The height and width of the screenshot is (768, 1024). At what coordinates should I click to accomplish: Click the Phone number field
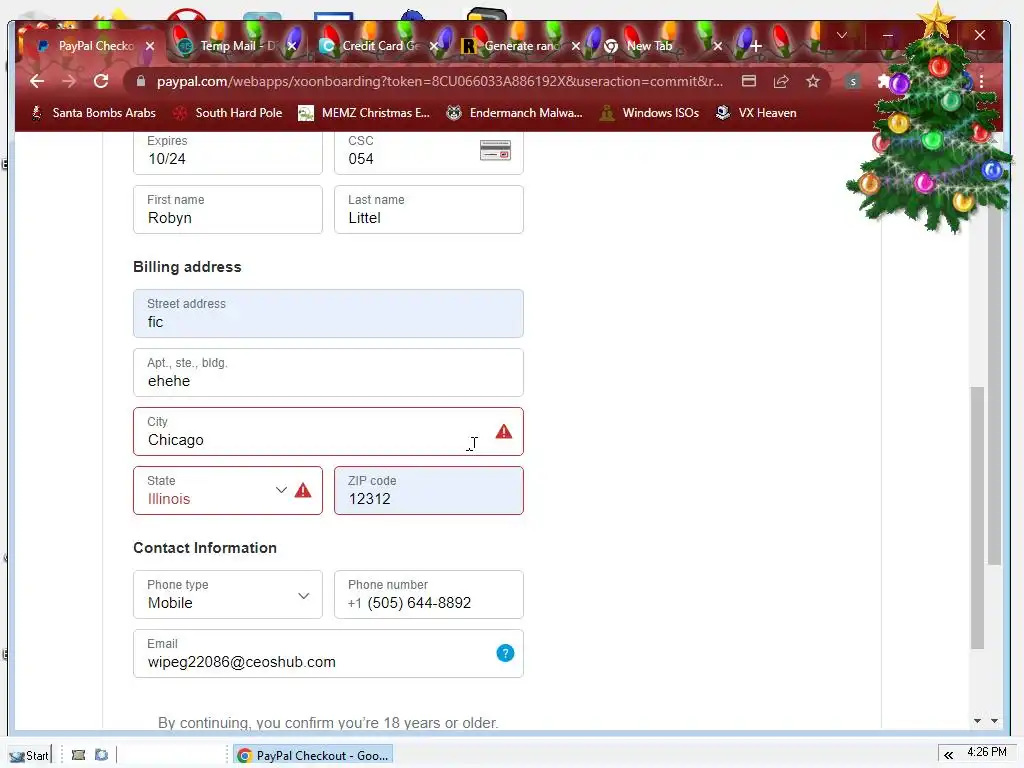(428, 595)
